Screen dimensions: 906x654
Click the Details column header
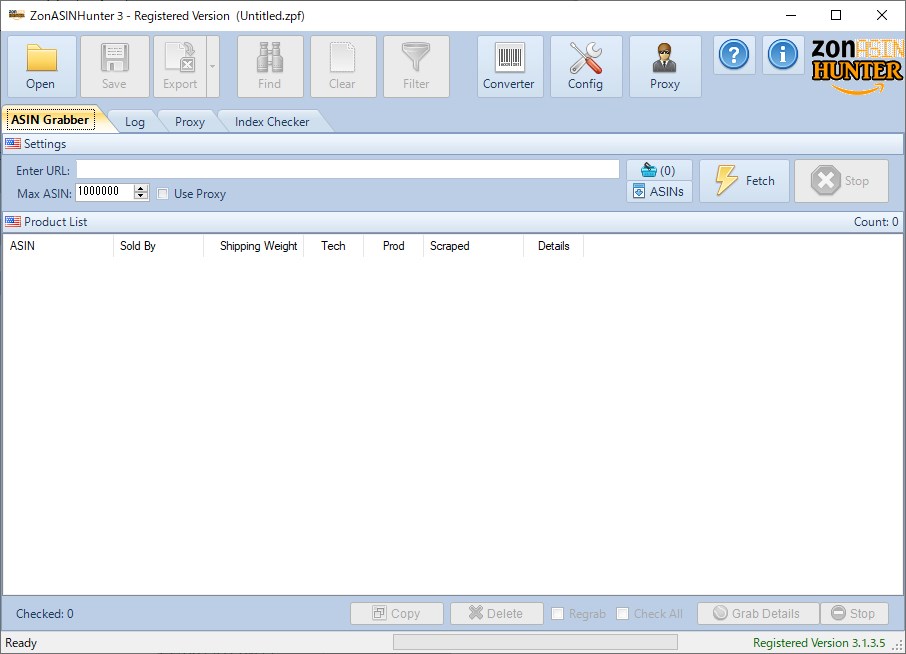click(x=554, y=246)
